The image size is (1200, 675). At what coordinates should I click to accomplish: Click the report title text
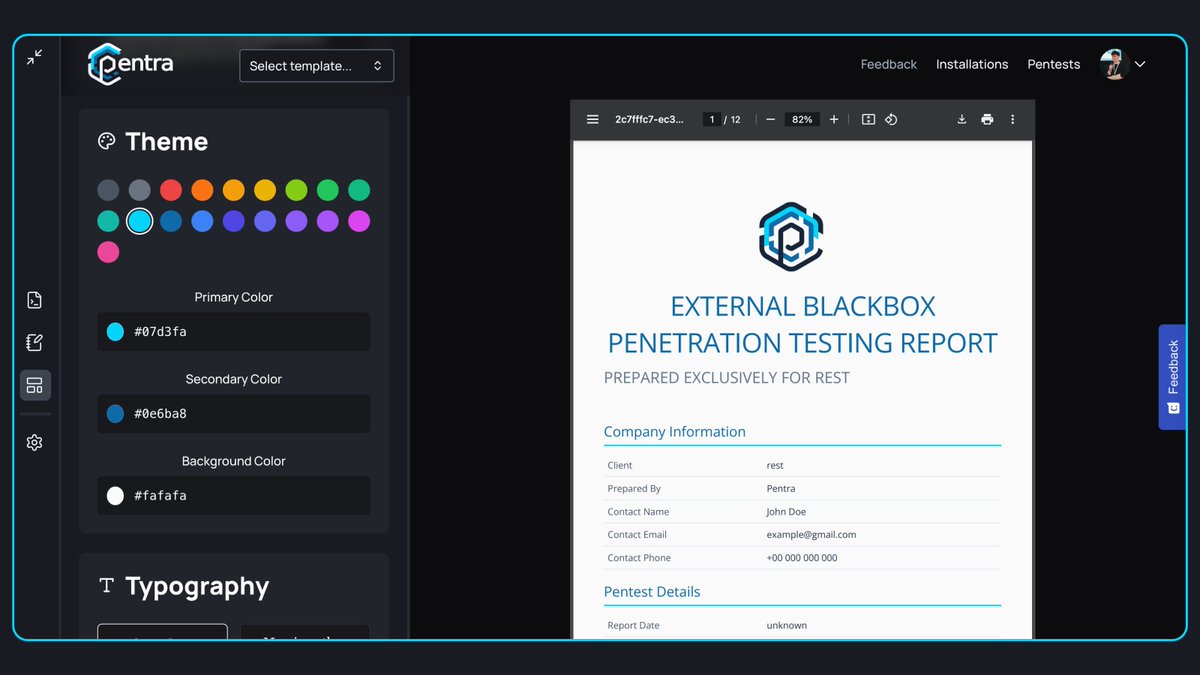tap(802, 324)
